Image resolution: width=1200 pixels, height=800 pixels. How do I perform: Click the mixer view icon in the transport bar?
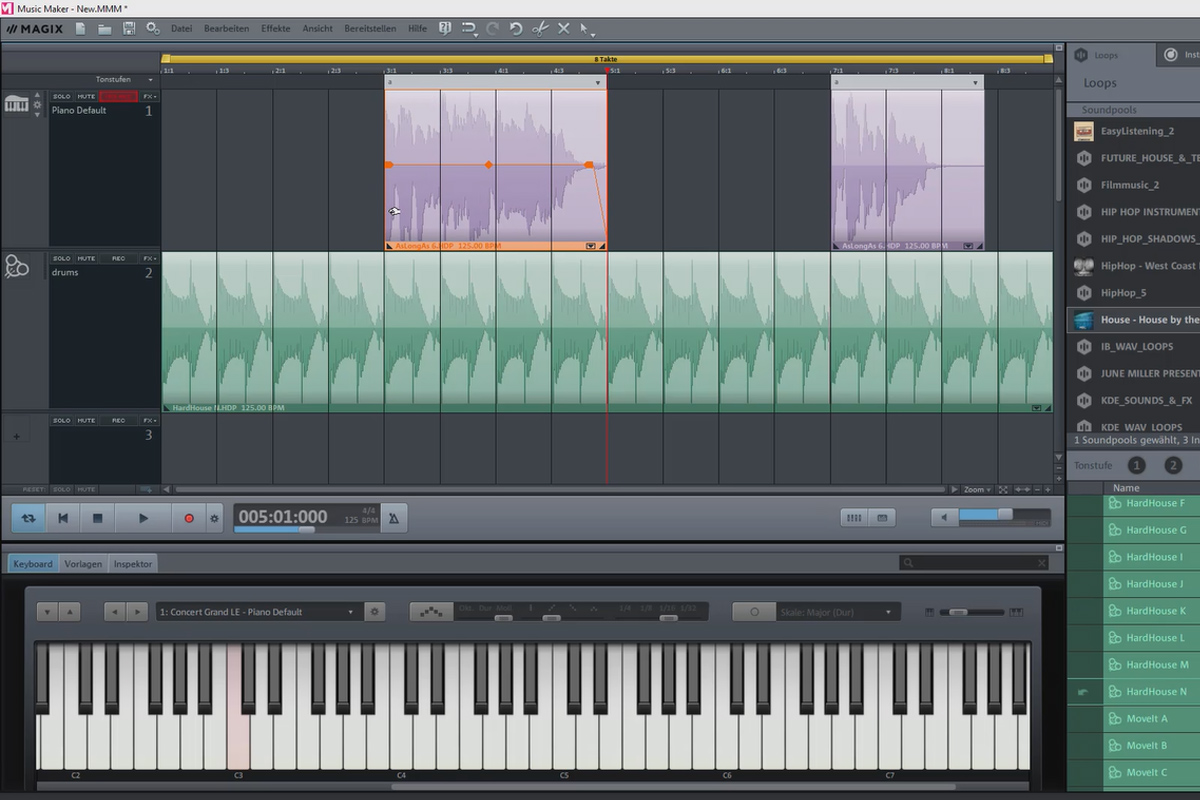click(854, 517)
